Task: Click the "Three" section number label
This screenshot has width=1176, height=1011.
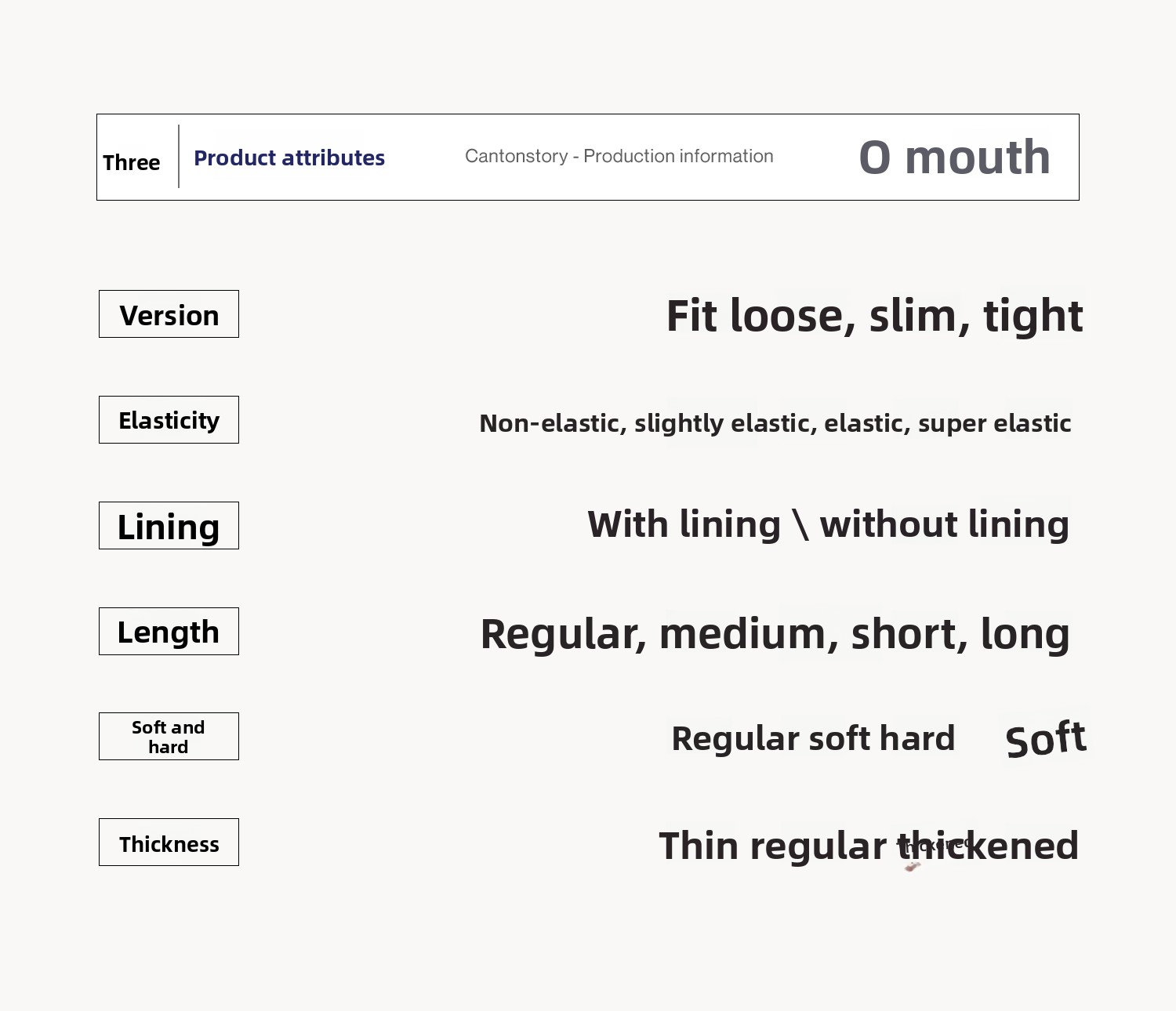Action: [131, 162]
